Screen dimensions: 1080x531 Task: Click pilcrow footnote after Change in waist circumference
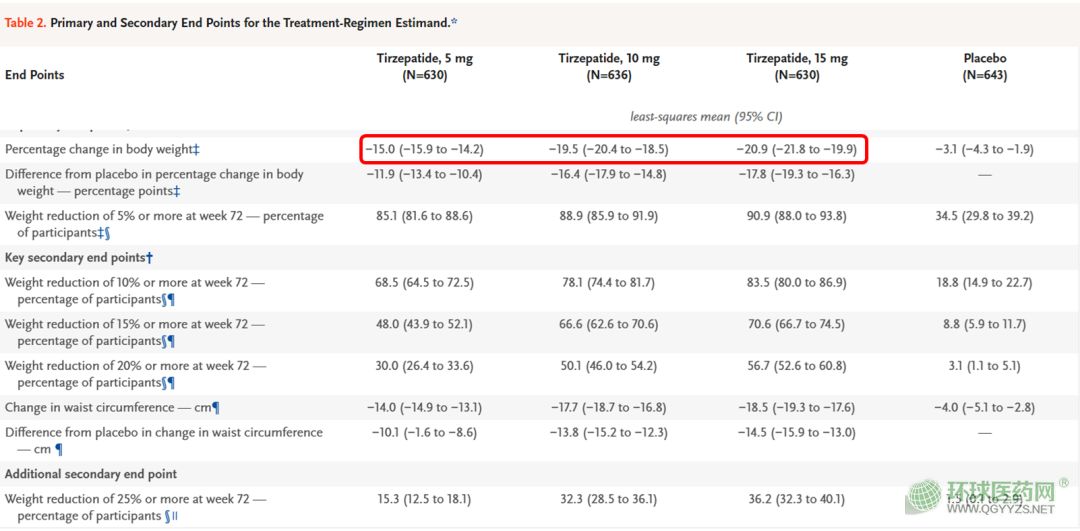(215, 408)
